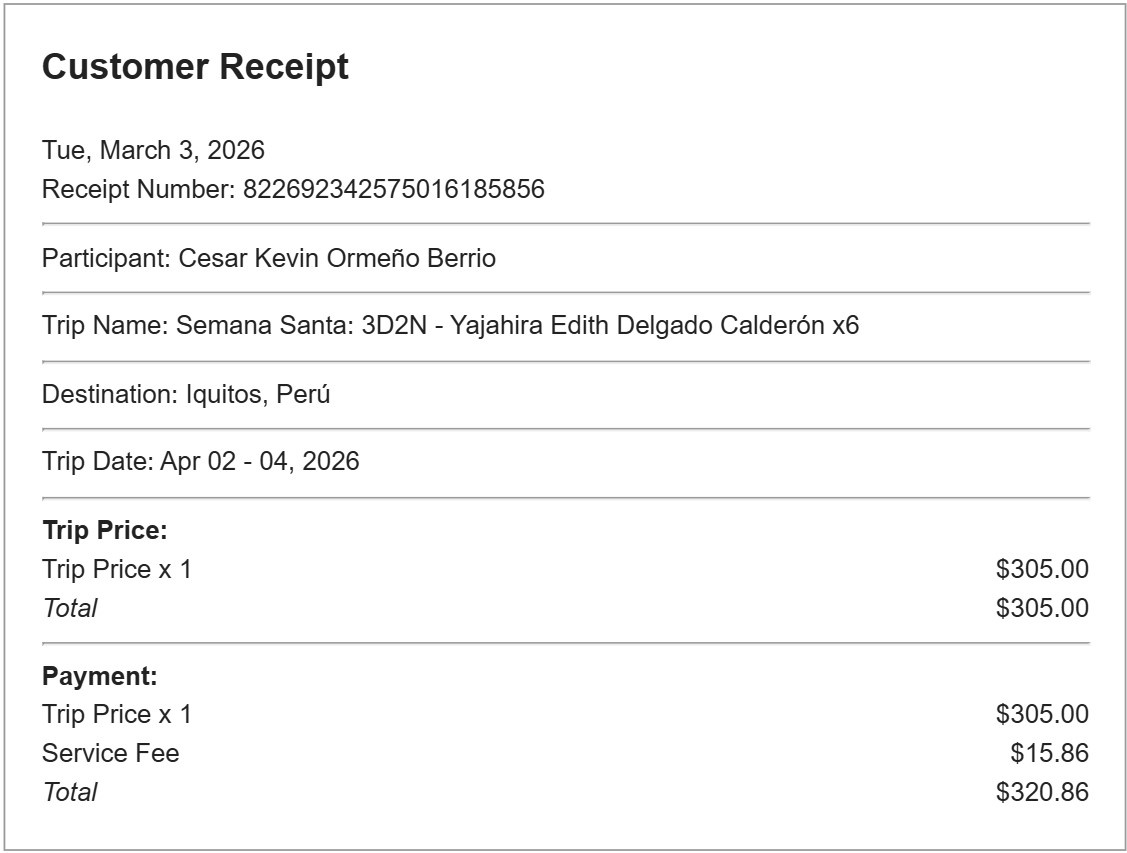This screenshot has height=853, width=1127.
Task: Click the $305.00 amount beside the Trip Price section's Trip Price x 1
Action: (x=1041, y=569)
